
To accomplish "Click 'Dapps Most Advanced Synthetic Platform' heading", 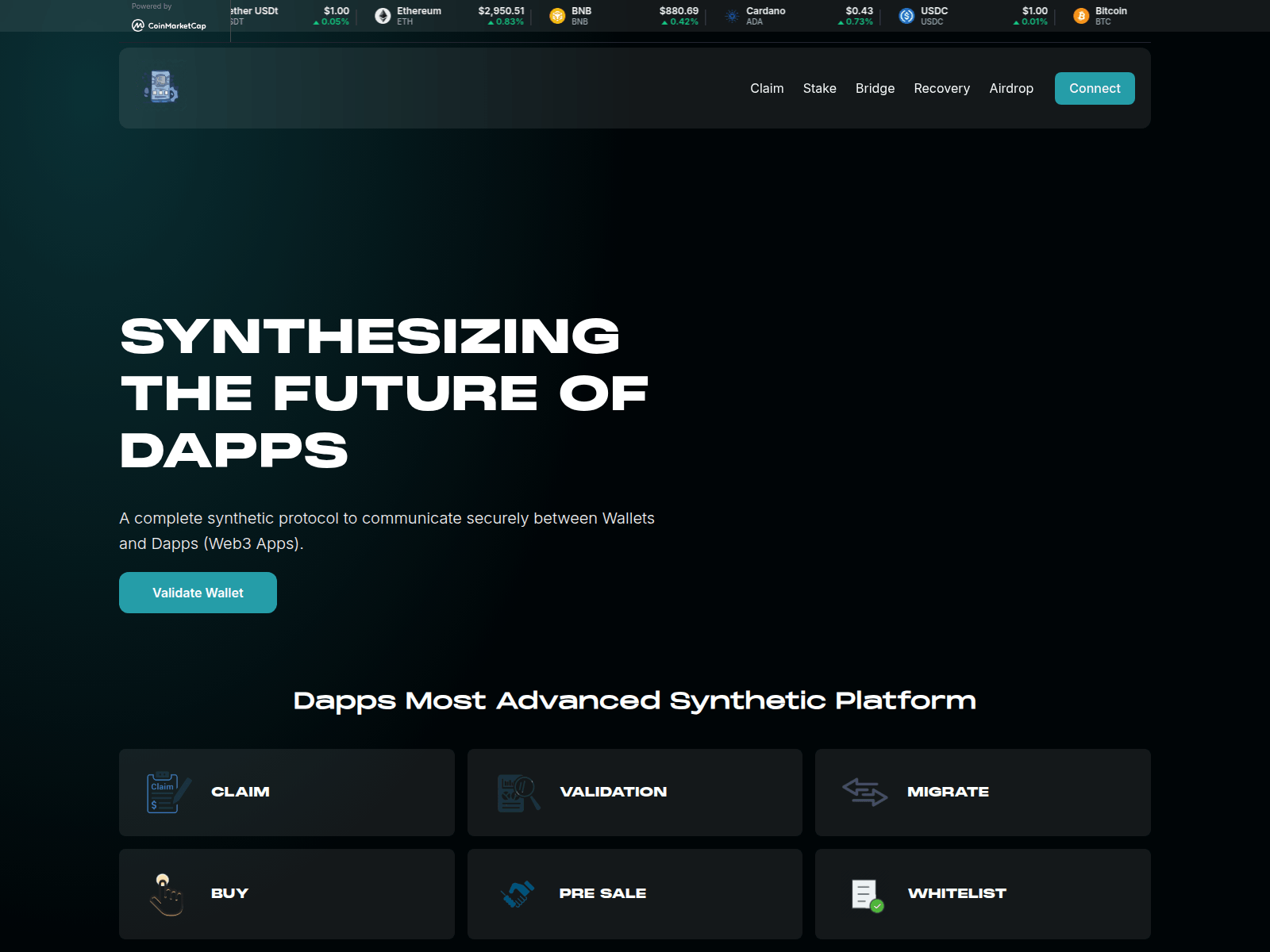I will [635, 701].
